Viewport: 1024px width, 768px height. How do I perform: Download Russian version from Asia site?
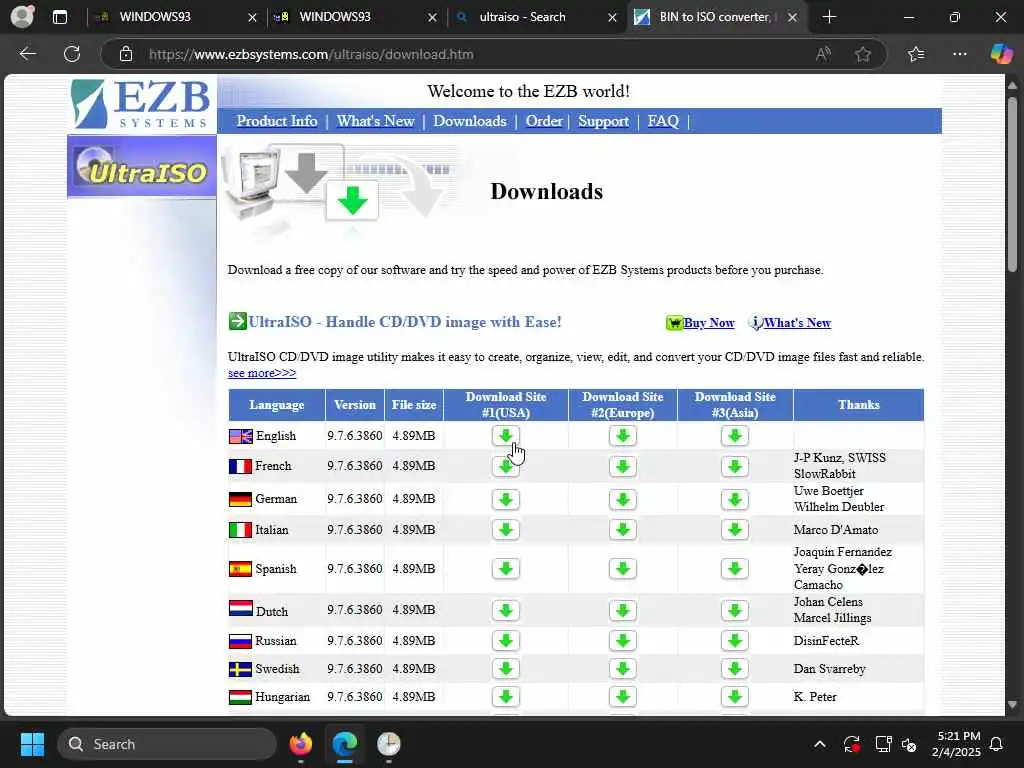(x=735, y=641)
